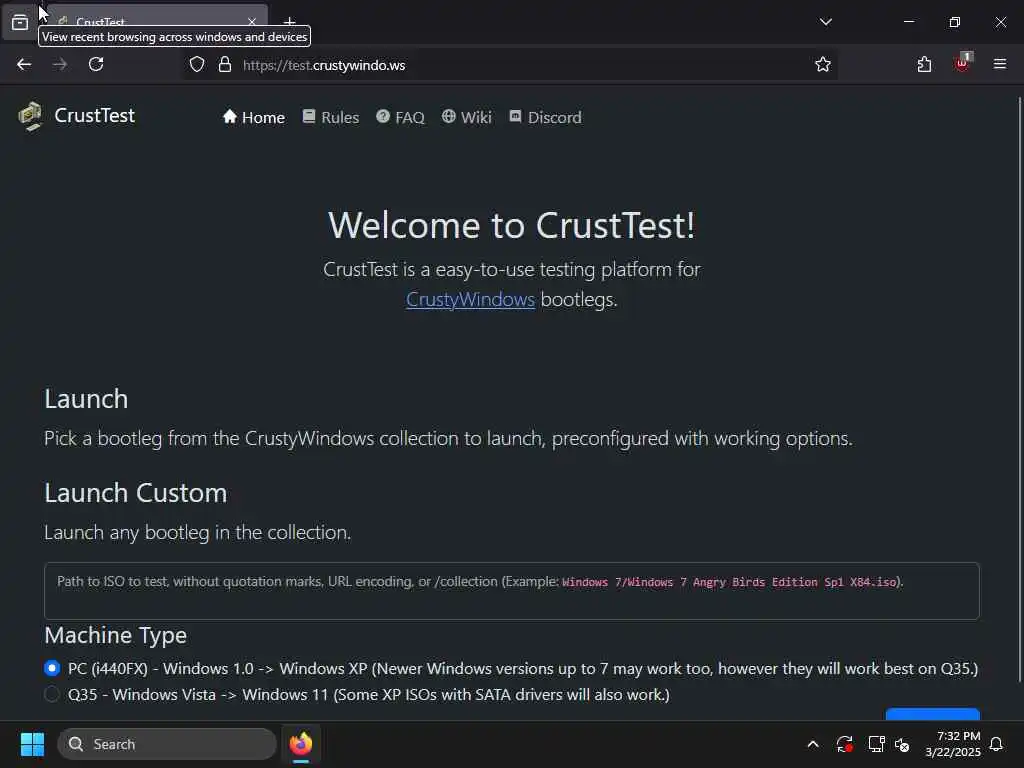Open the Extensions puzzle icon

[x=924, y=65]
